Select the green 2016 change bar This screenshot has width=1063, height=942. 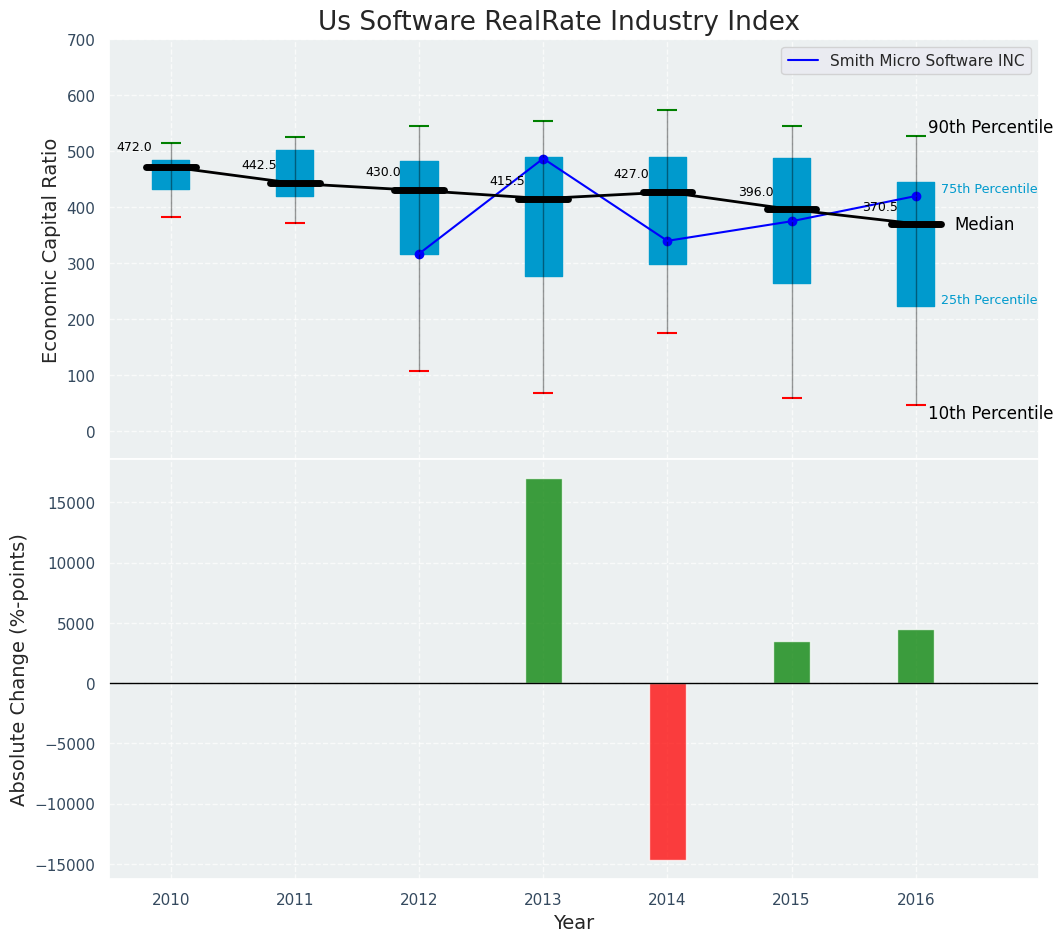[x=915, y=656]
